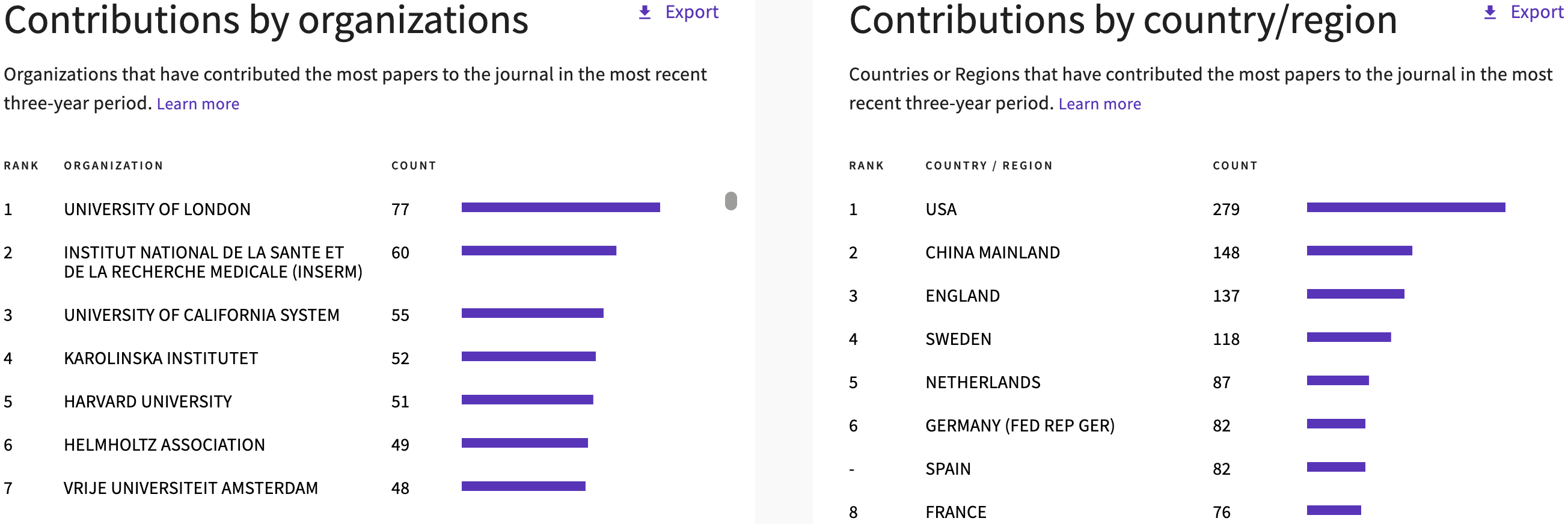The width and height of the screenshot is (1568, 524).
Task: Click Export link for organizations table
Action: pos(691,12)
